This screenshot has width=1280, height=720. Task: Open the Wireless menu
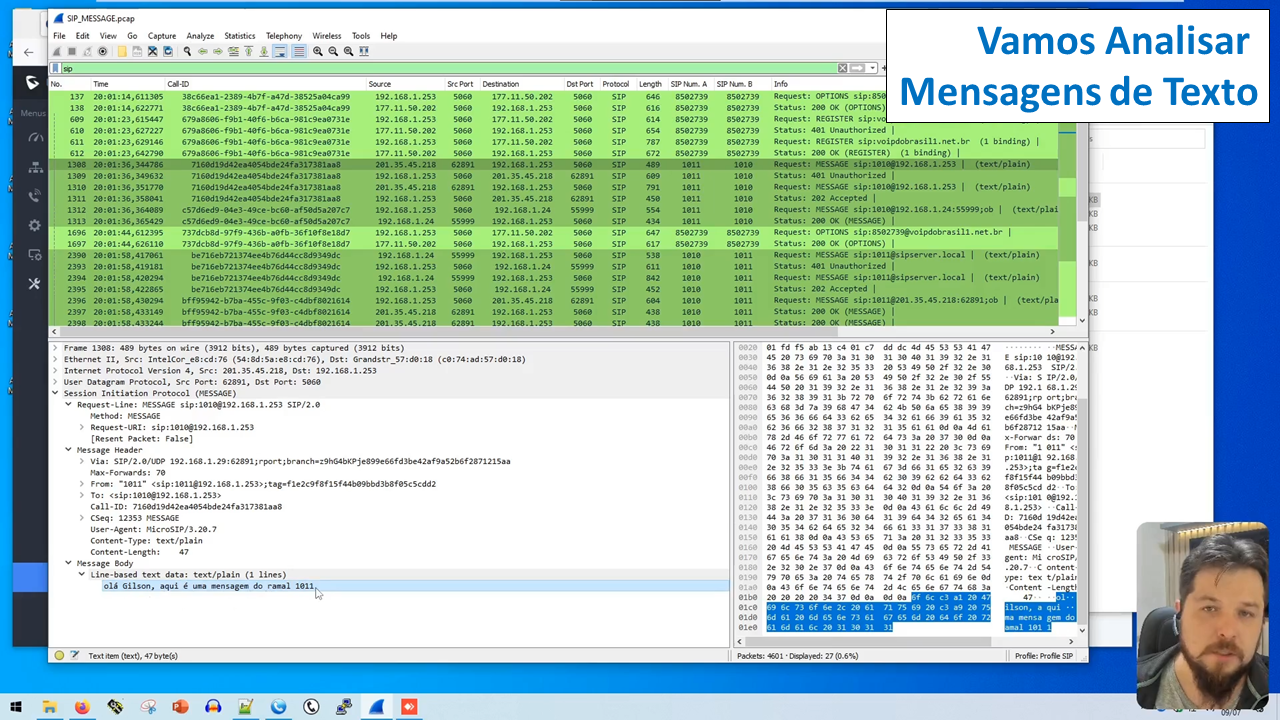(327, 36)
